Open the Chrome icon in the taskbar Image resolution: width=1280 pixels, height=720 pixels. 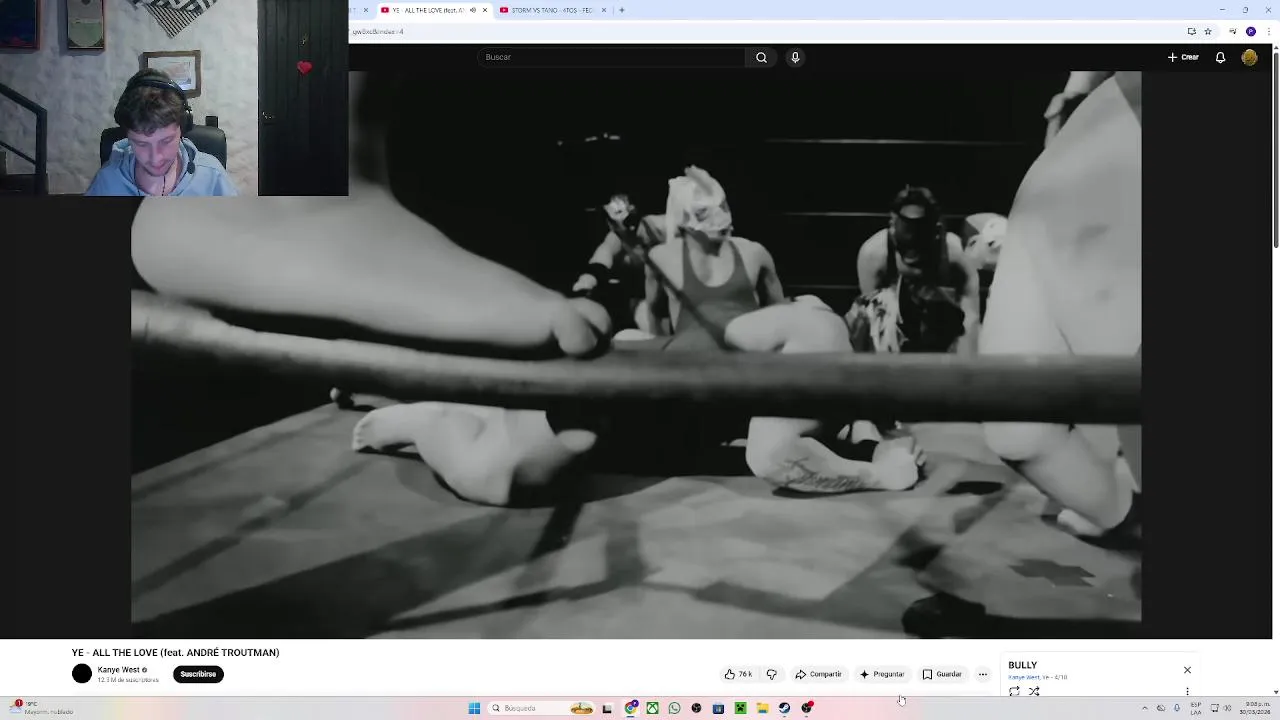pos(631,708)
